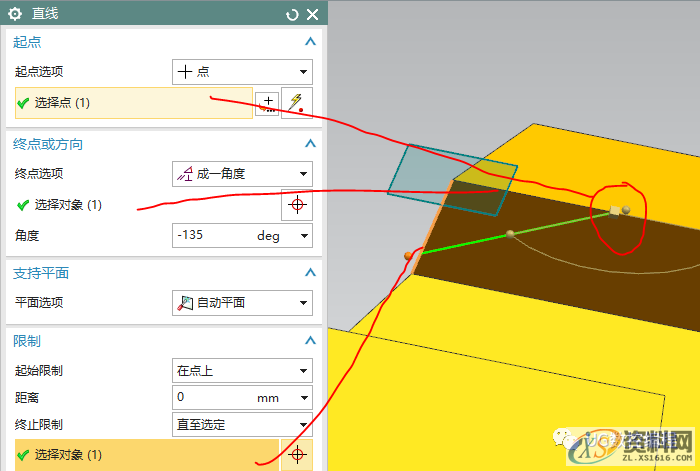Open the 角度 deg dropdown arrow
Image resolution: width=700 pixels, height=471 pixels.
pos(304,236)
